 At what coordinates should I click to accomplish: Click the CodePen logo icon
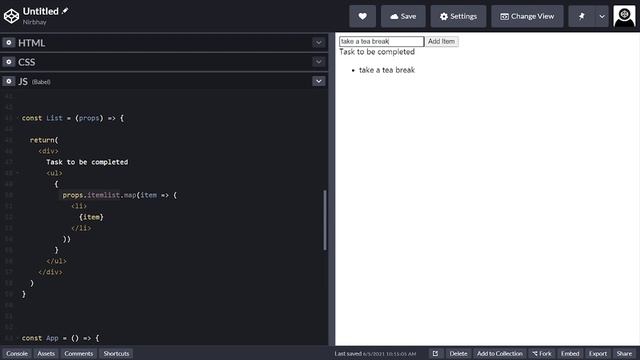(x=11, y=16)
